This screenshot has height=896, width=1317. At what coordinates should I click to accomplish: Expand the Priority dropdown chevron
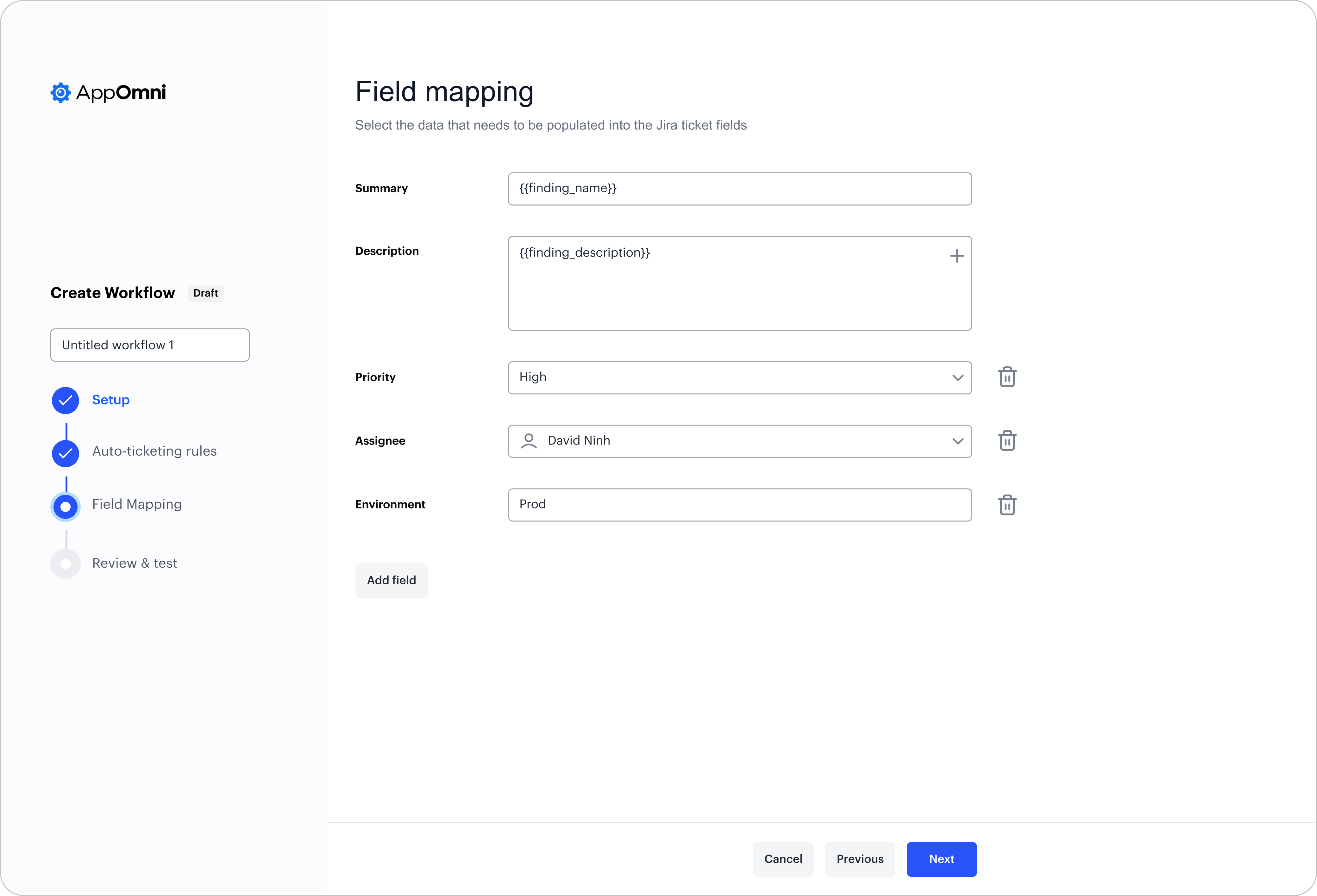pyautogui.click(x=958, y=378)
